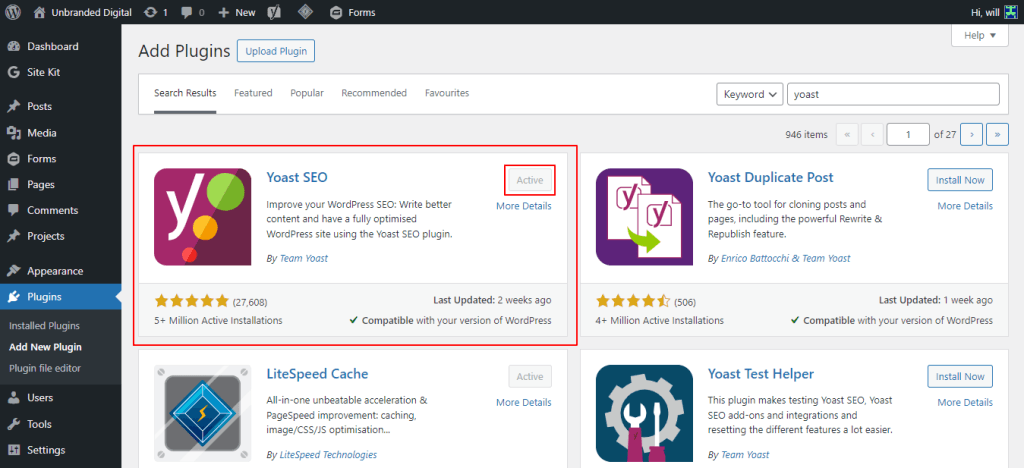The image size is (1024, 468).
Task: Click the Projects pin icon in sidebar
Action: [14, 236]
